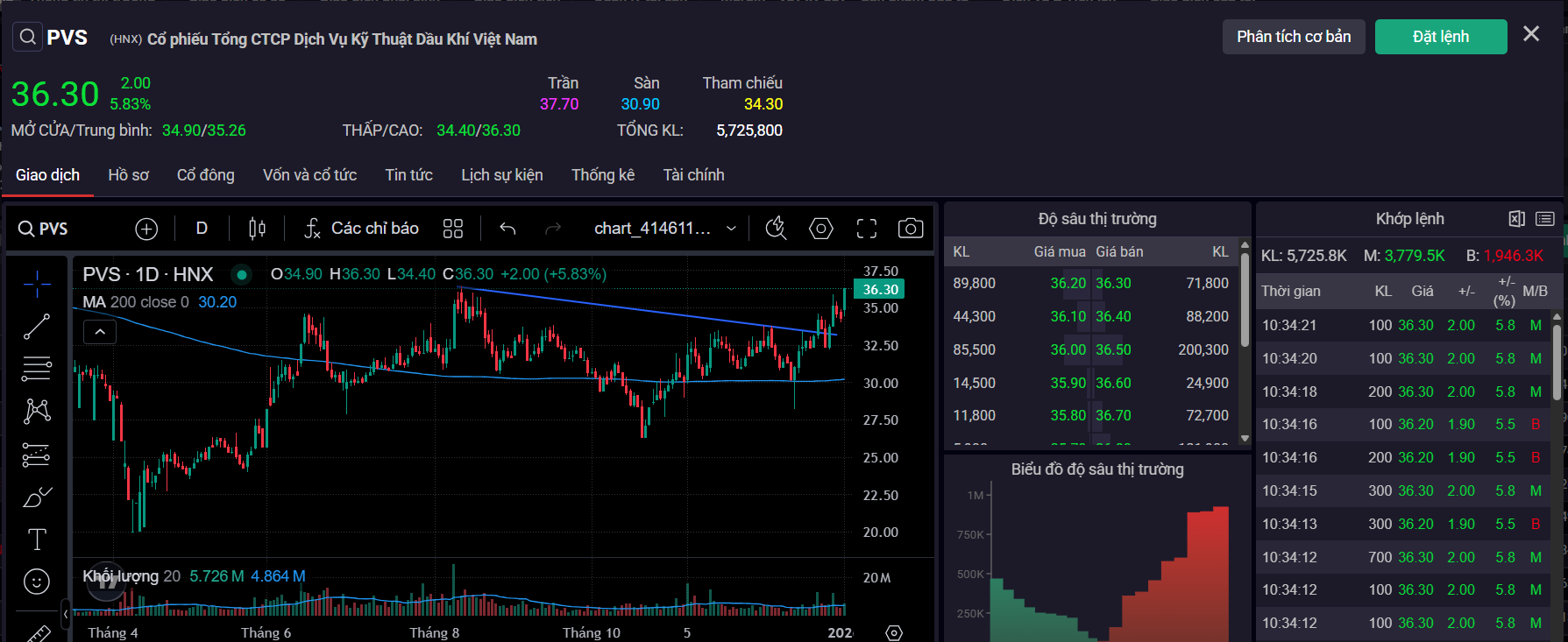Export matched orders to Excel
Image resolution: width=1568 pixels, height=642 pixels.
pyautogui.click(x=1517, y=219)
